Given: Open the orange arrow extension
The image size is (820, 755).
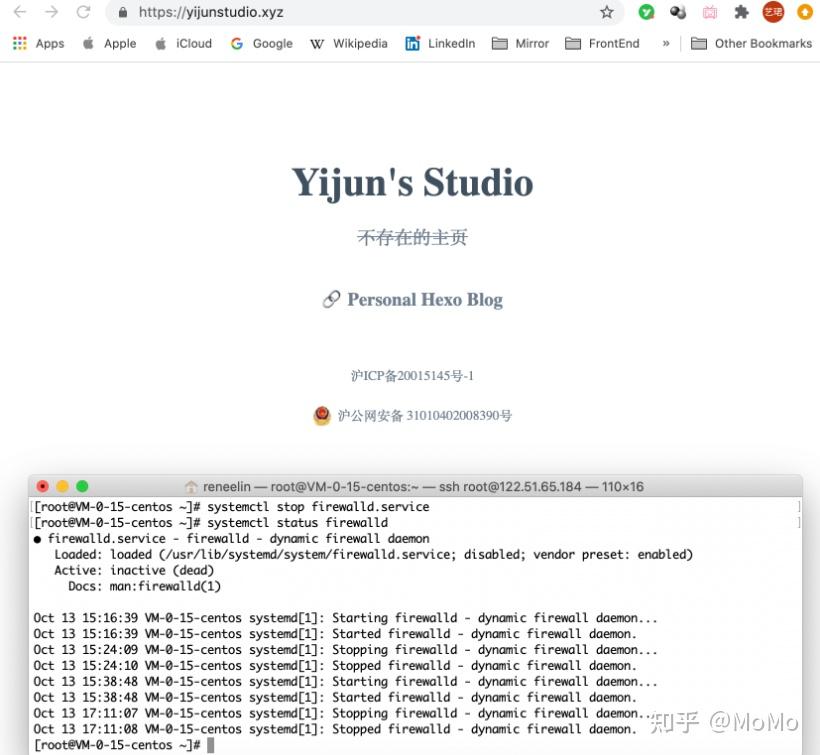Looking at the screenshot, I should pos(806,14).
